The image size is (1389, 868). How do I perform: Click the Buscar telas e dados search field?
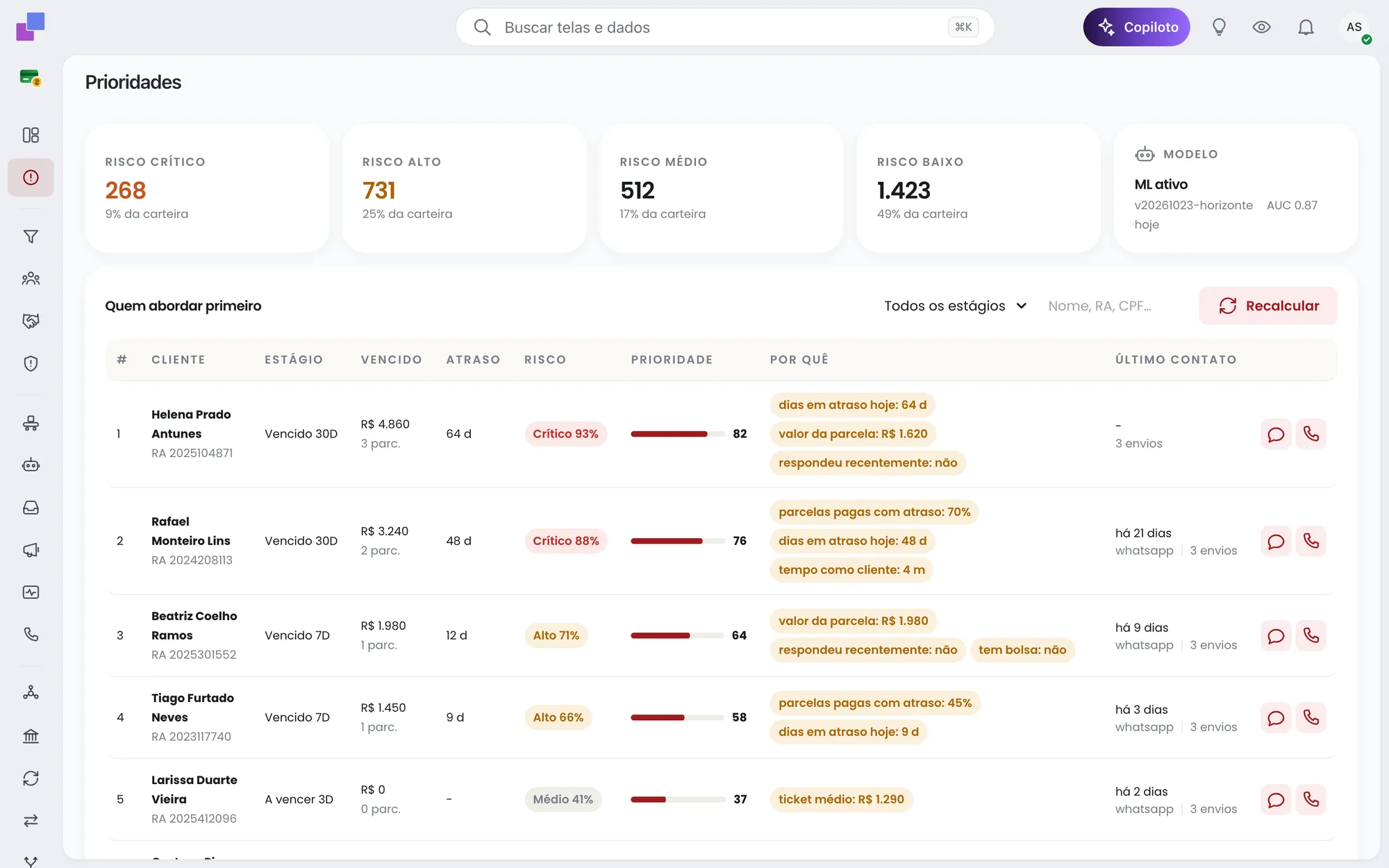click(x=725, y=27)
